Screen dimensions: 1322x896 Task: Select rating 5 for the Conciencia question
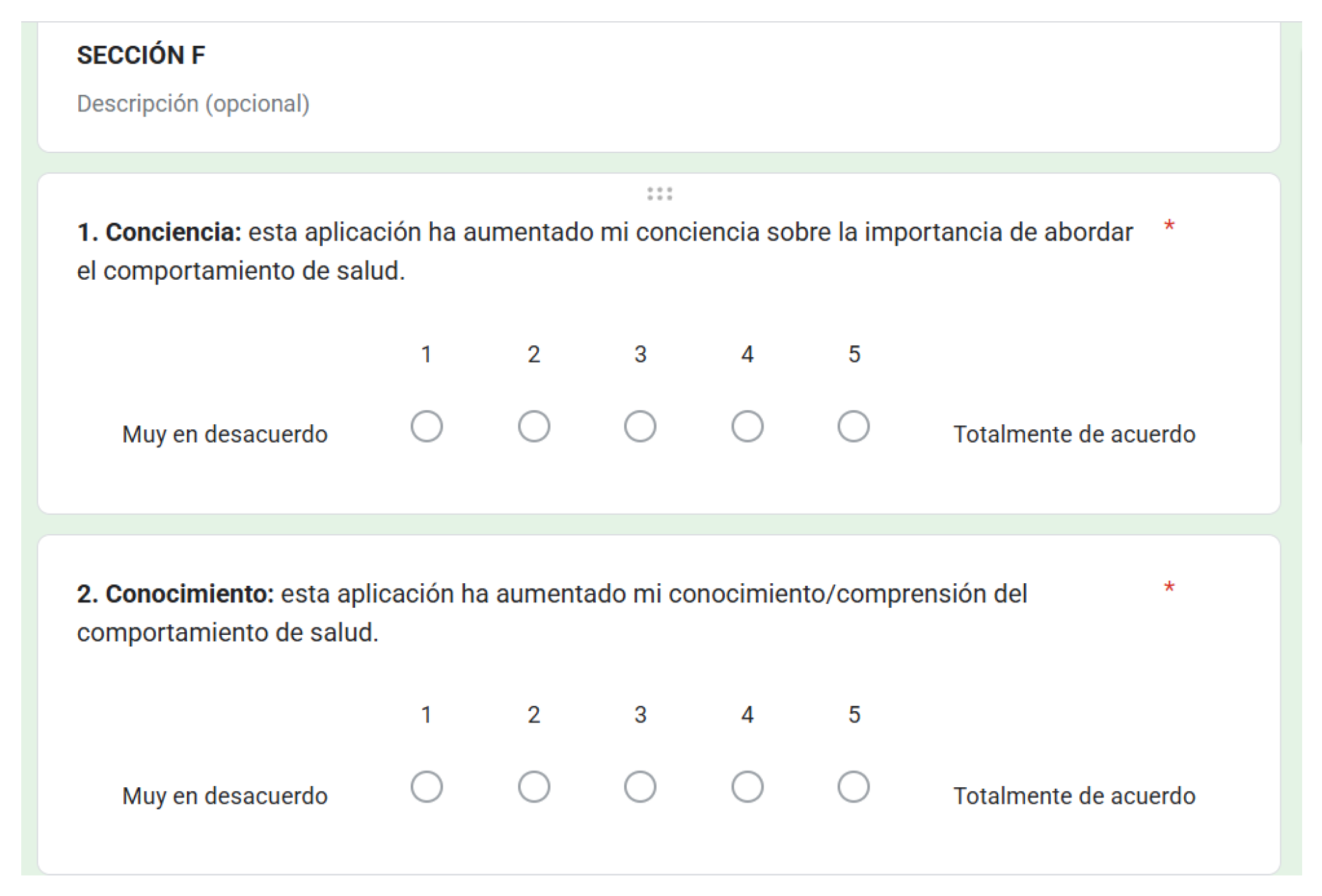pos(854,426)
